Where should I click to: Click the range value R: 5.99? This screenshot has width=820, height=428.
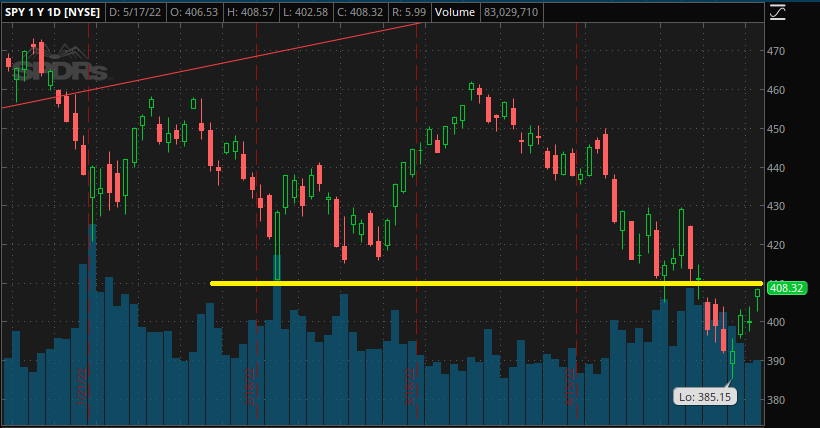pyautogui.click(x=409, y=12)
